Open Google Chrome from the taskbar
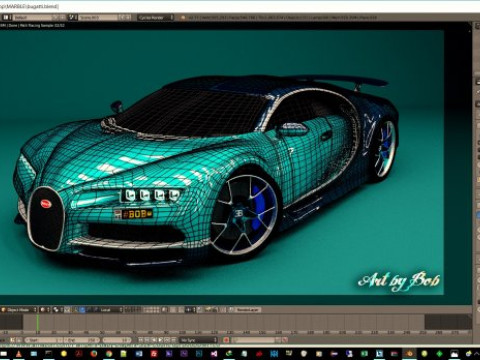The height and width of the screenshot is (360, 480). click(x=109, y=353)
